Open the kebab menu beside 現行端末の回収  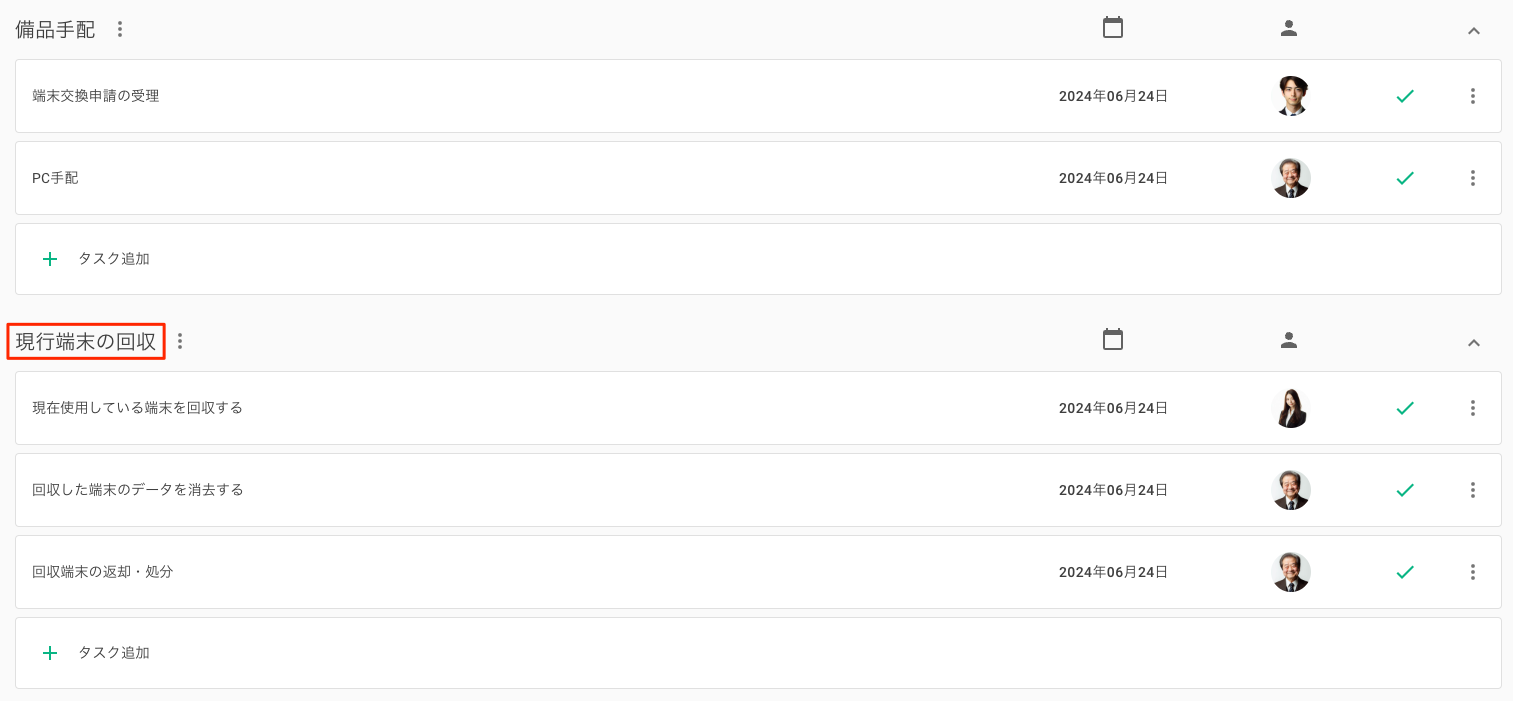[x=180, y=341]
